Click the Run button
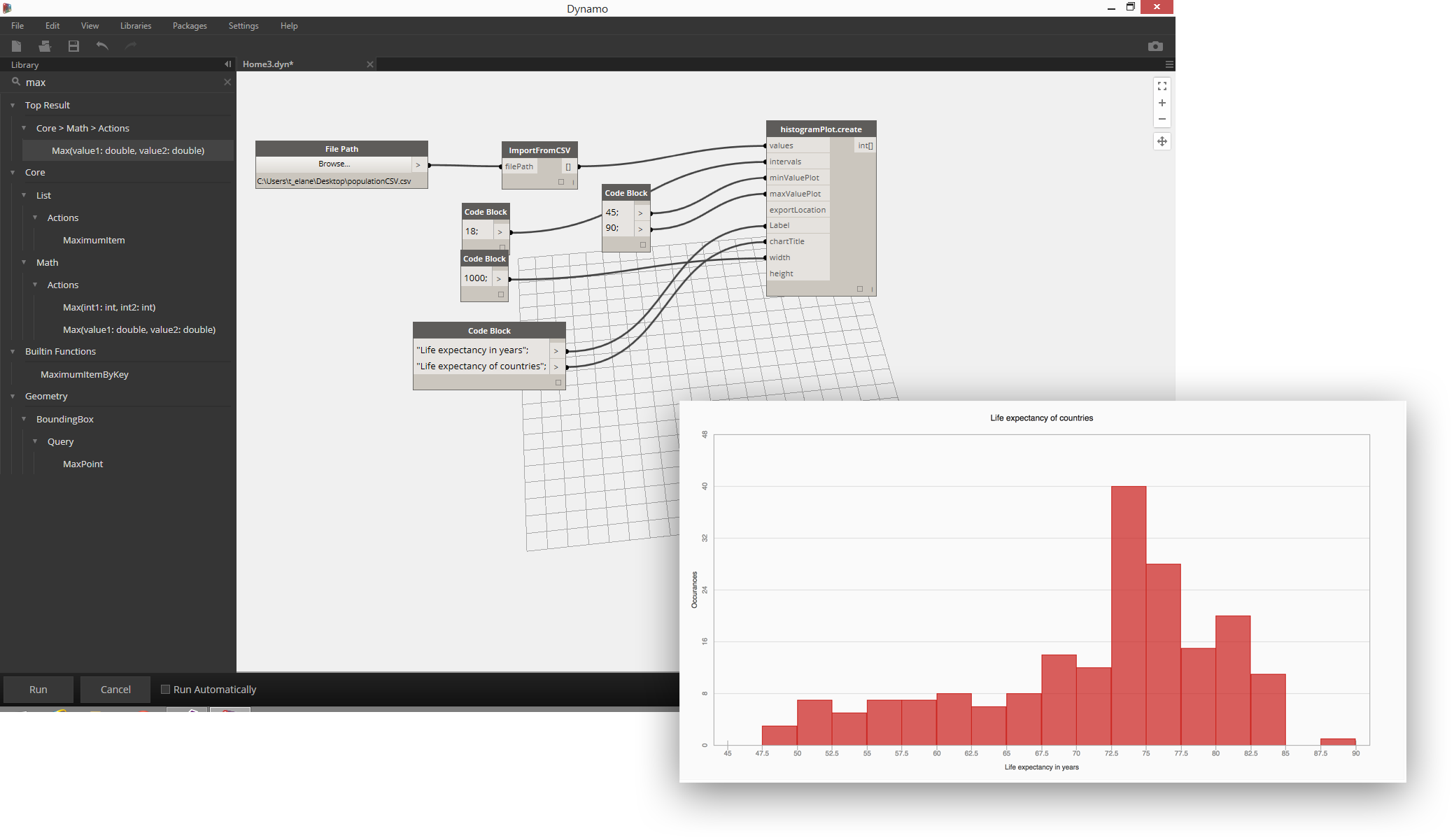1454x840 pixels. (x=38, y=690)
